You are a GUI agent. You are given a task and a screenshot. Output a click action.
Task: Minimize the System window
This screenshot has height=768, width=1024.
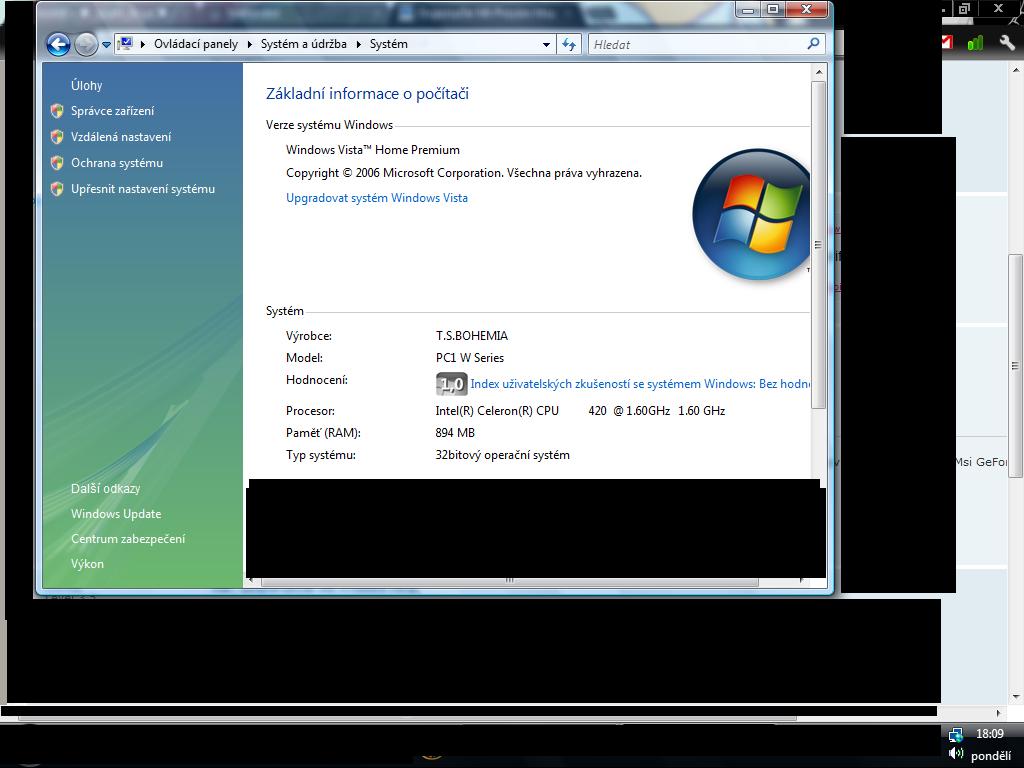pyautogui.click(x=748, y=9)
